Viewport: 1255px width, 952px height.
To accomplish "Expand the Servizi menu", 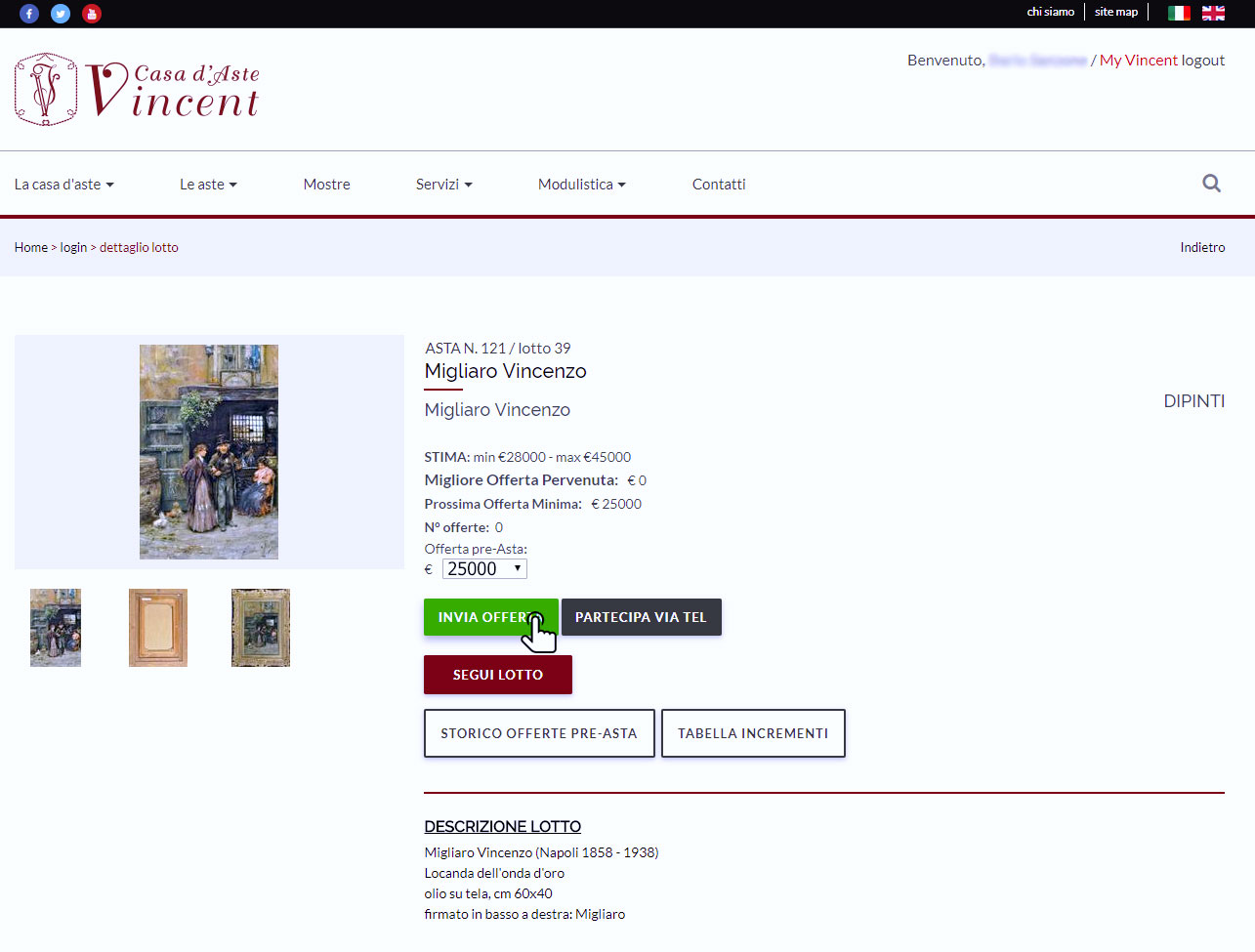I will 443,185.
